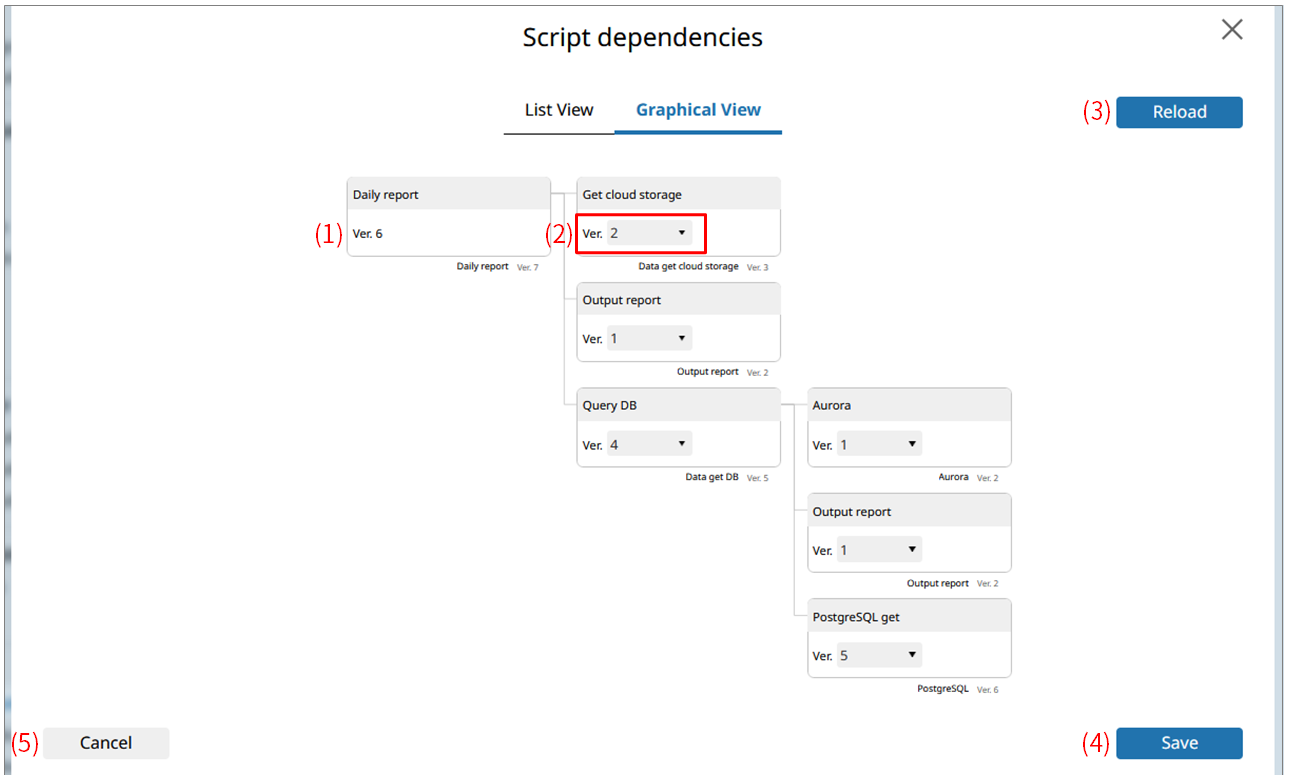Open version dropdown of Output report below Get cloud storage
The image size is (1289, 775).
(650, 339)
